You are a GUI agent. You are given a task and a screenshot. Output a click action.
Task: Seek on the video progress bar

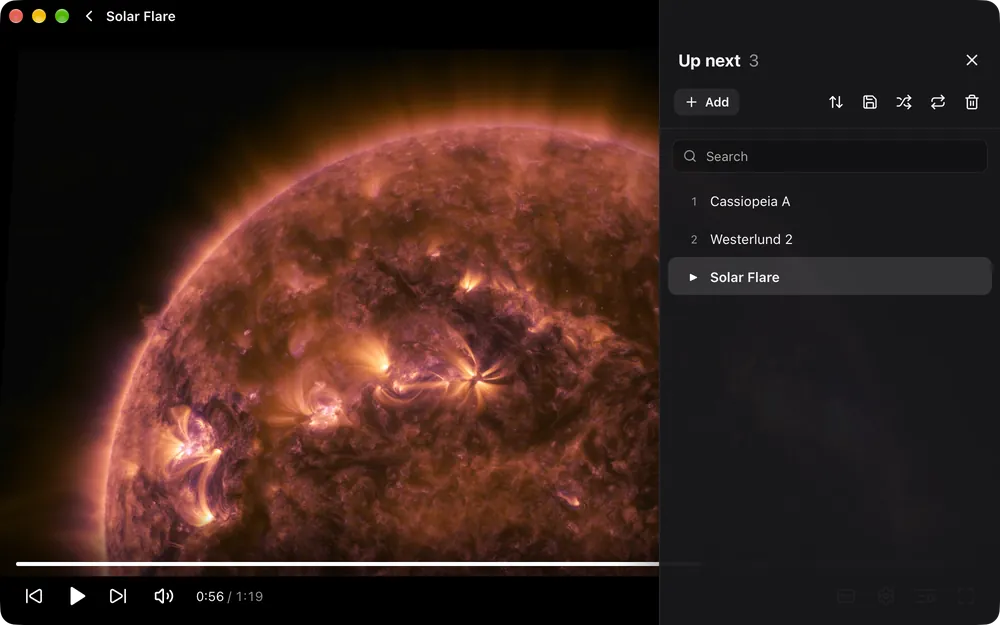(x=337, y=564)
